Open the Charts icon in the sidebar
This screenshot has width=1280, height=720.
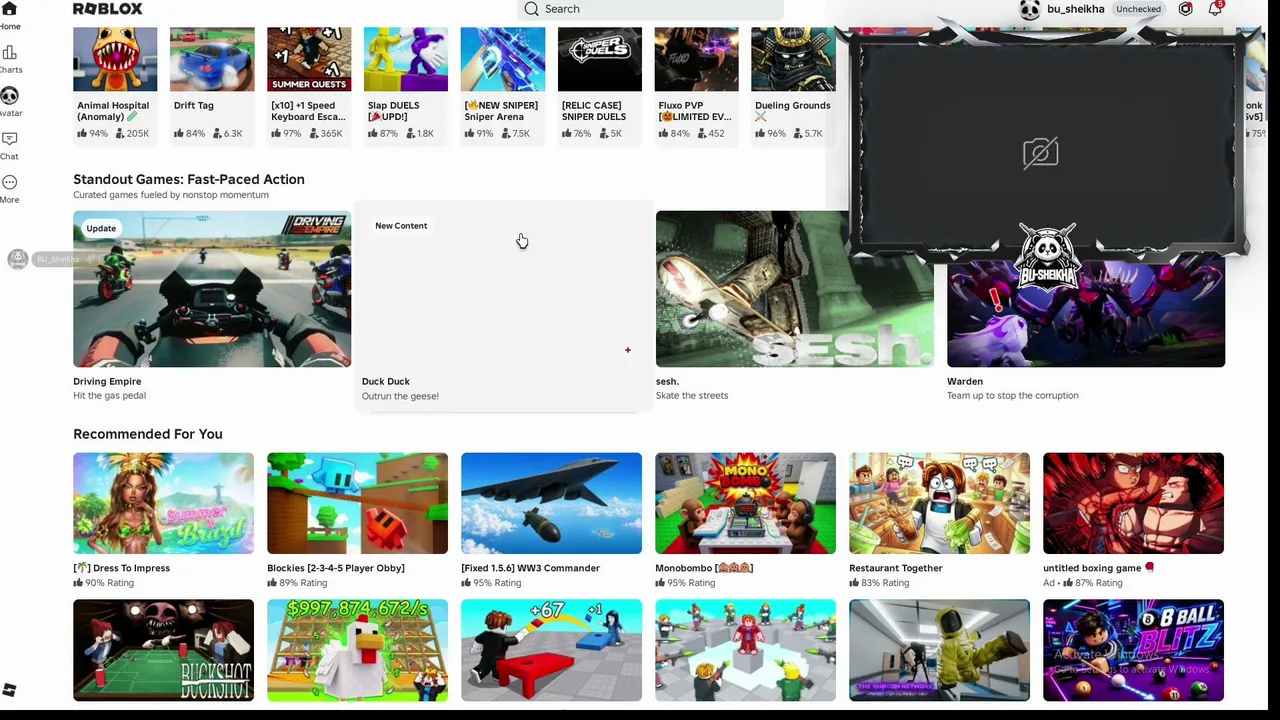(9, 52)
